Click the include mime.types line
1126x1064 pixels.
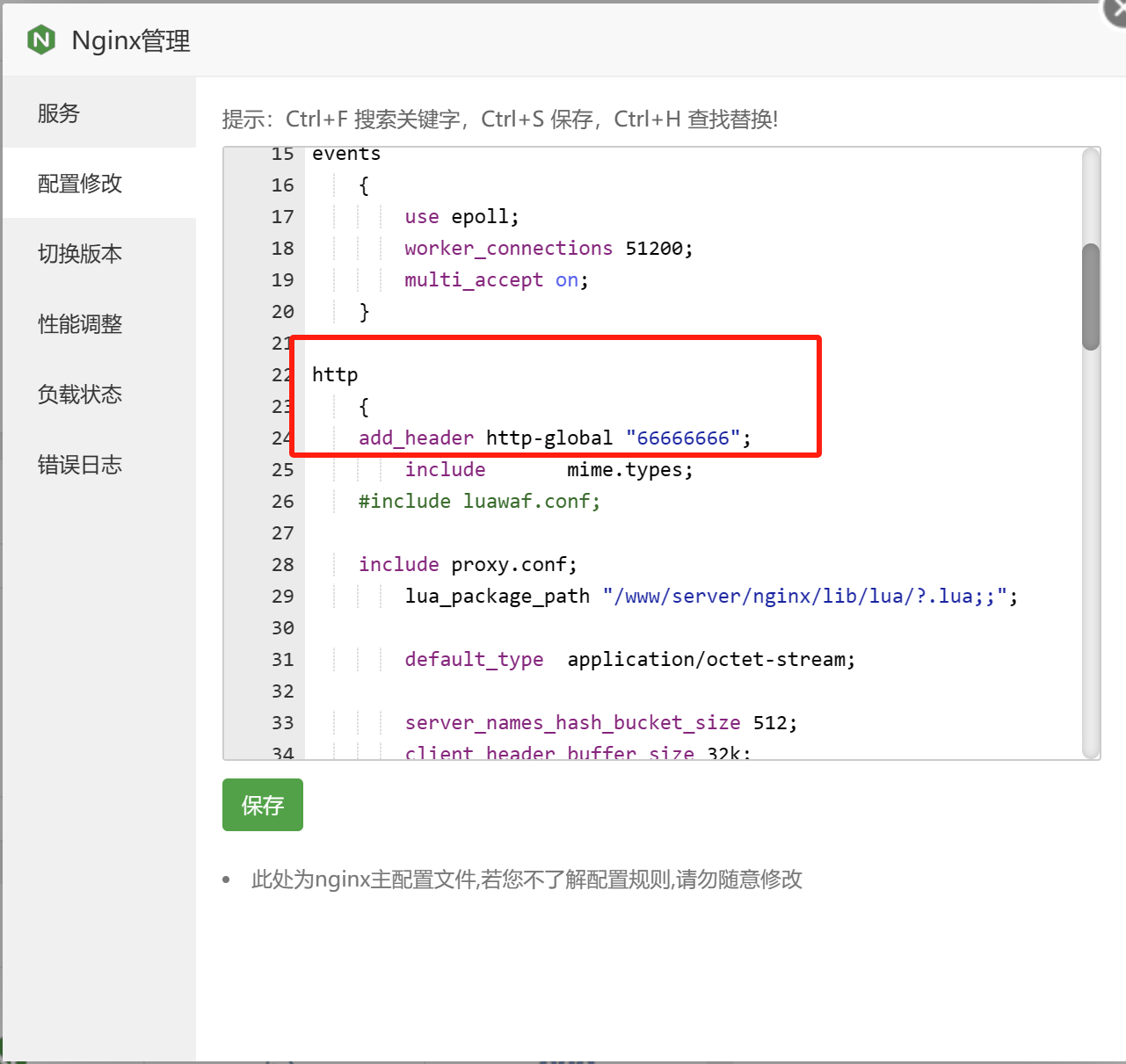548,470
